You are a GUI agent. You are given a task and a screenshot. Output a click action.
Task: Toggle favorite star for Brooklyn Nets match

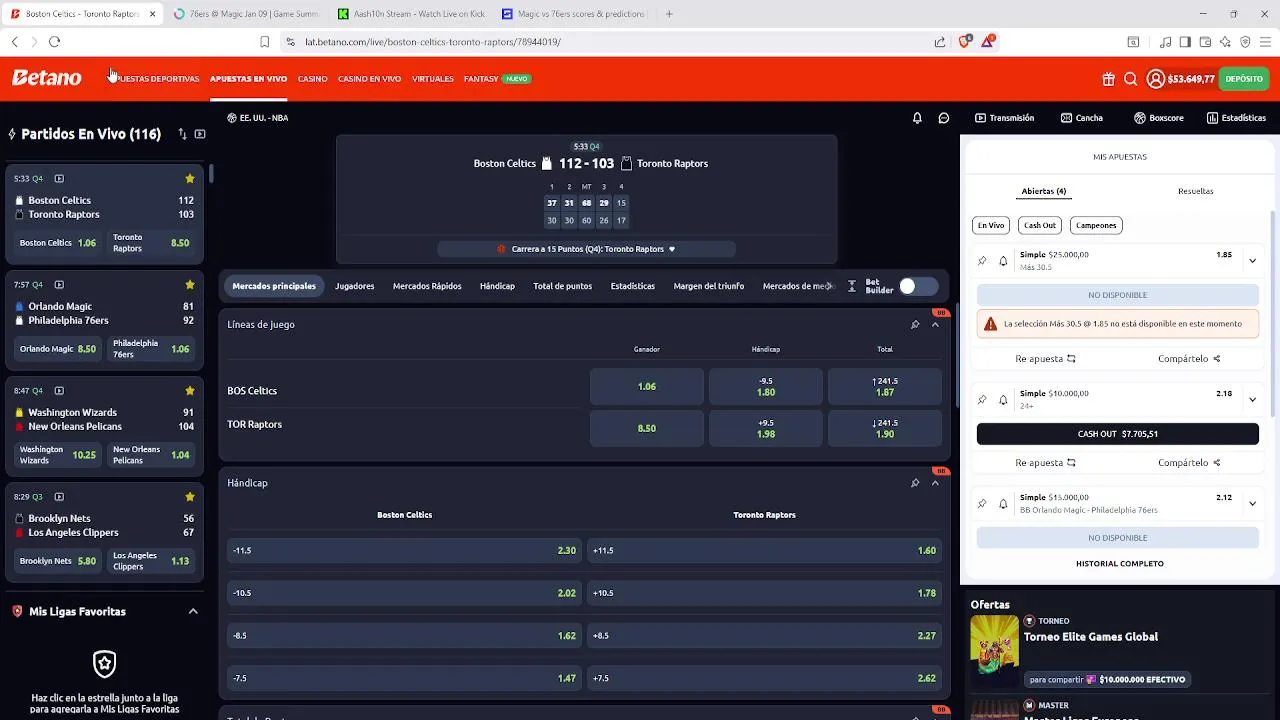coord(190,497)
